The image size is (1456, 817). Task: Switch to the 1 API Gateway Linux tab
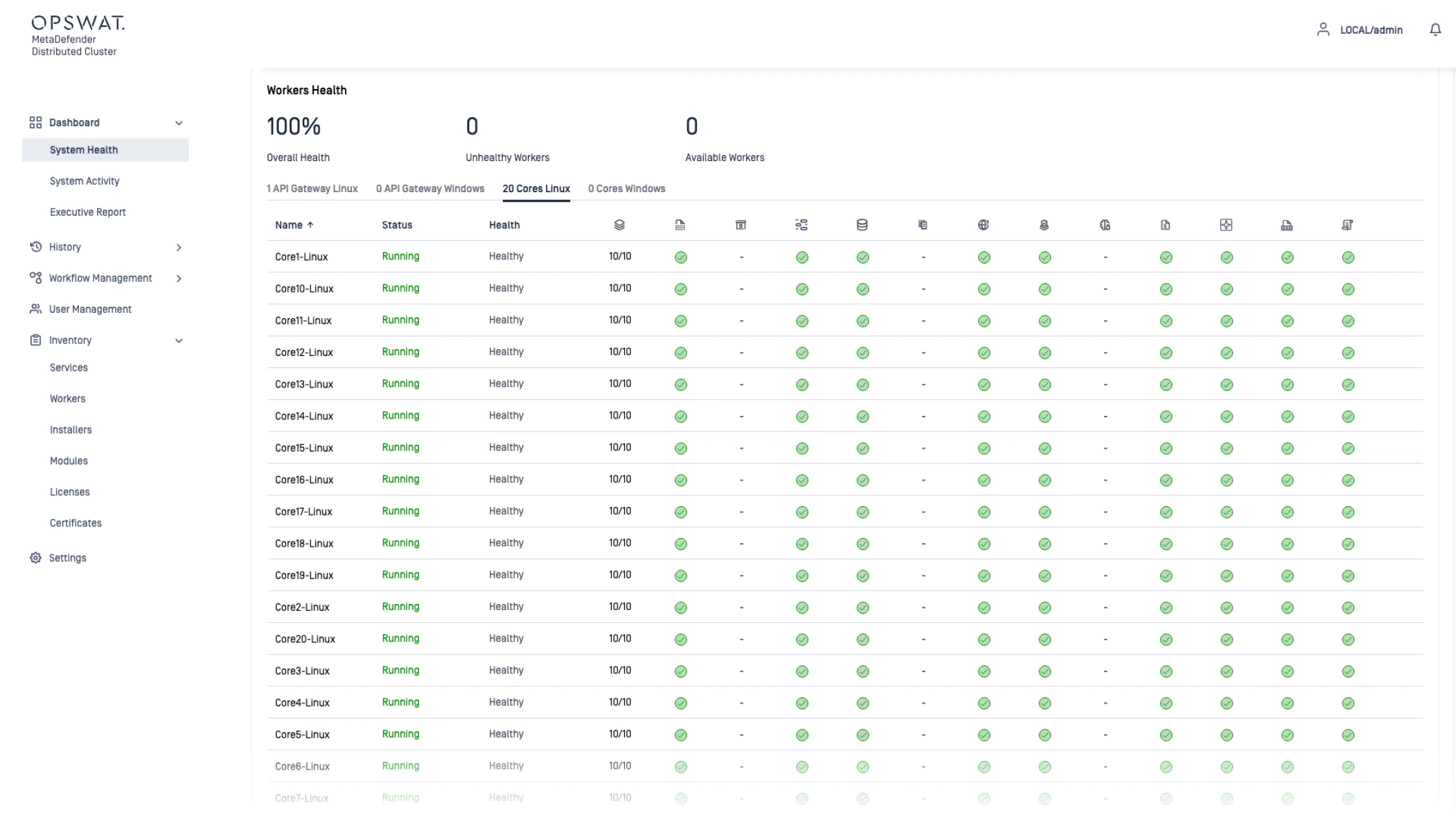coord(312,189)
